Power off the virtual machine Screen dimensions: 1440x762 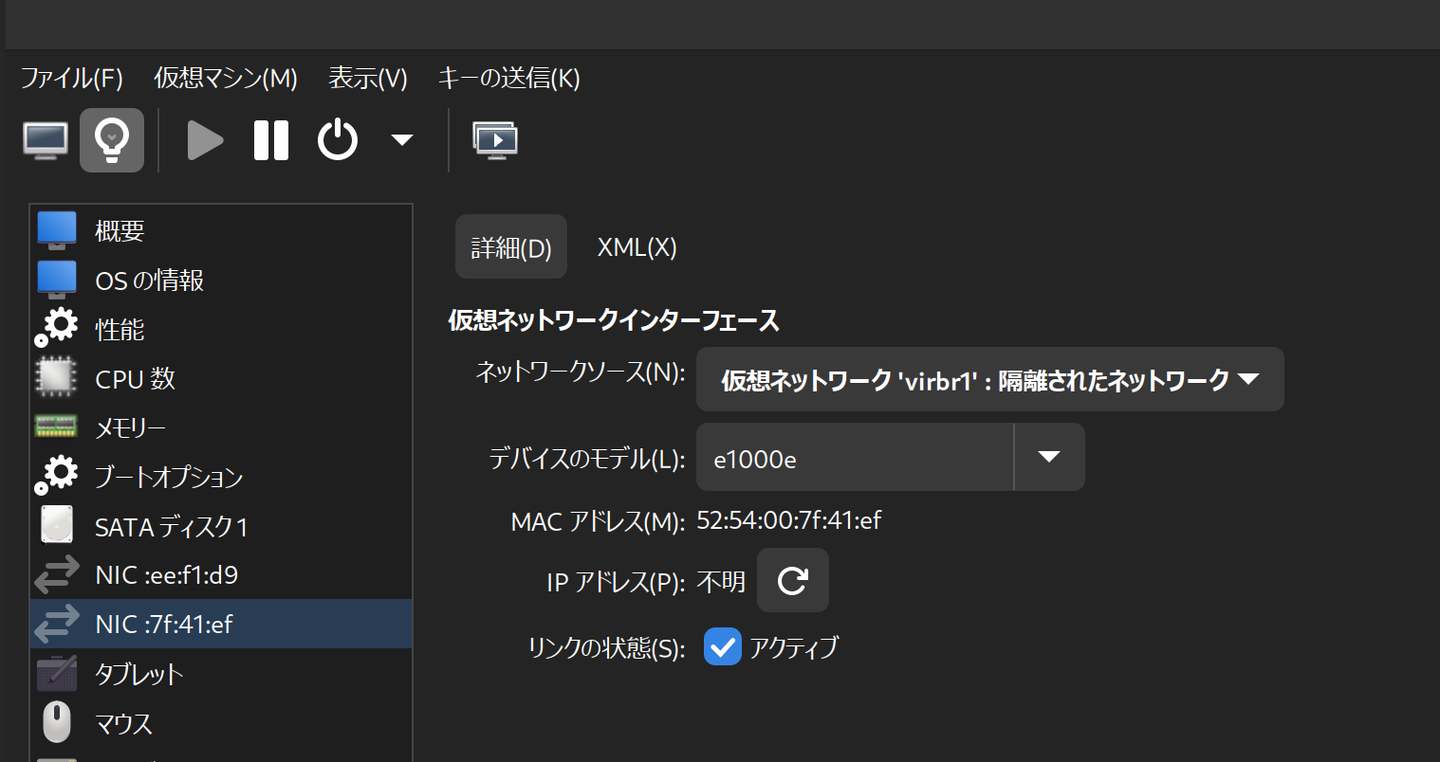337,139
